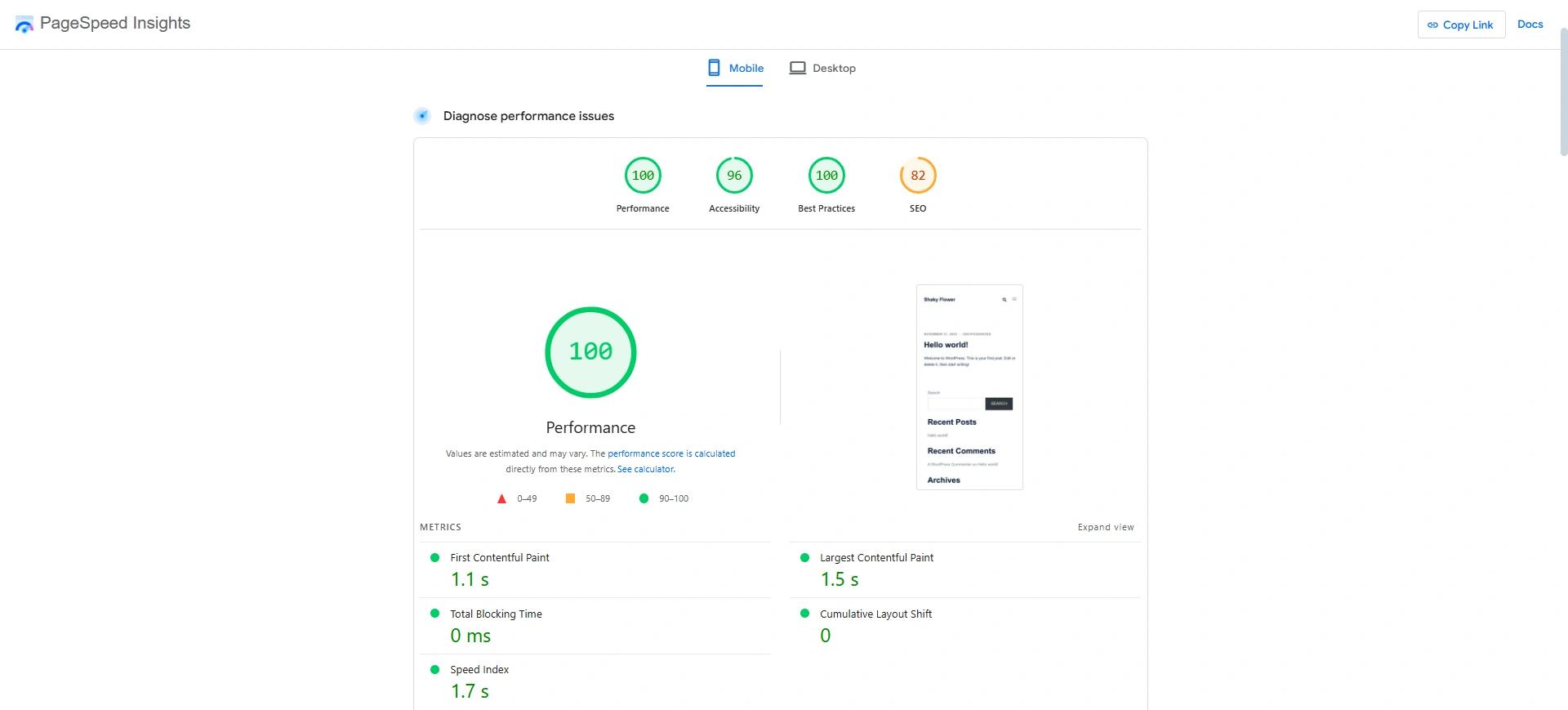This screenshot has width=1568, height=710.
Task: Click the 1.5 s Largest Contentful Paint value
Action: coord(840,579)
